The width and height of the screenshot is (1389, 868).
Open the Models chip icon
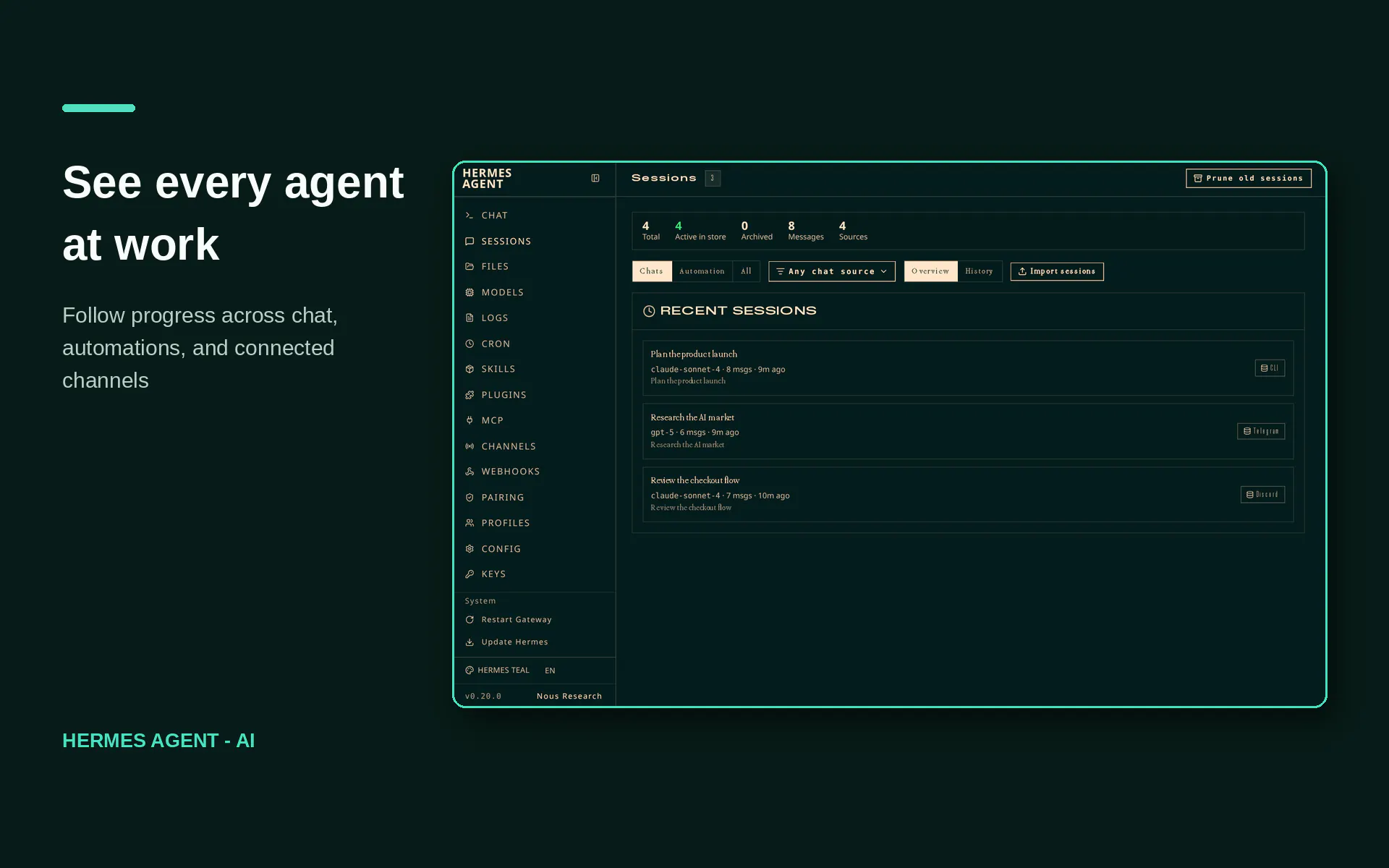(470, 292)
